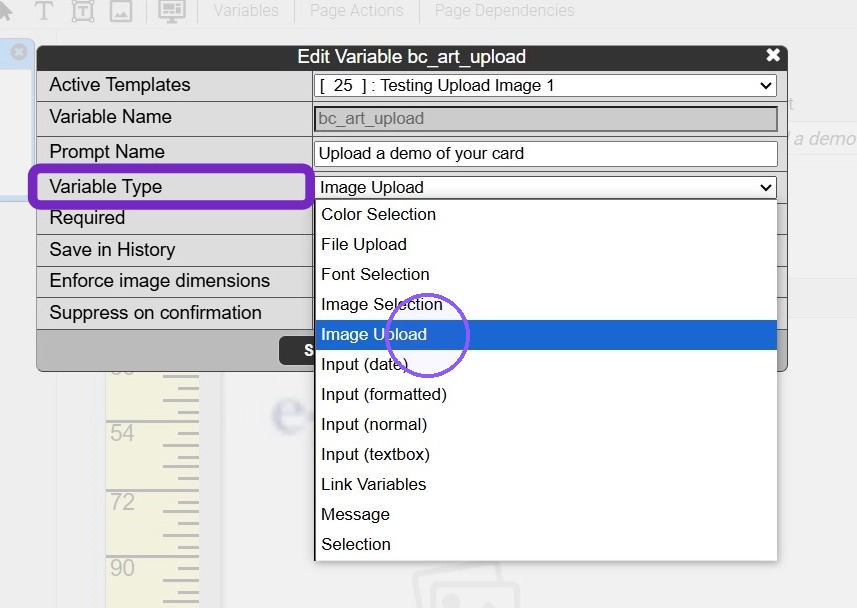Viewport: 857px width, 608px height.
Task: Open the Page Dependencies tab
Action: pyautogui.click(x=504, y=10)
